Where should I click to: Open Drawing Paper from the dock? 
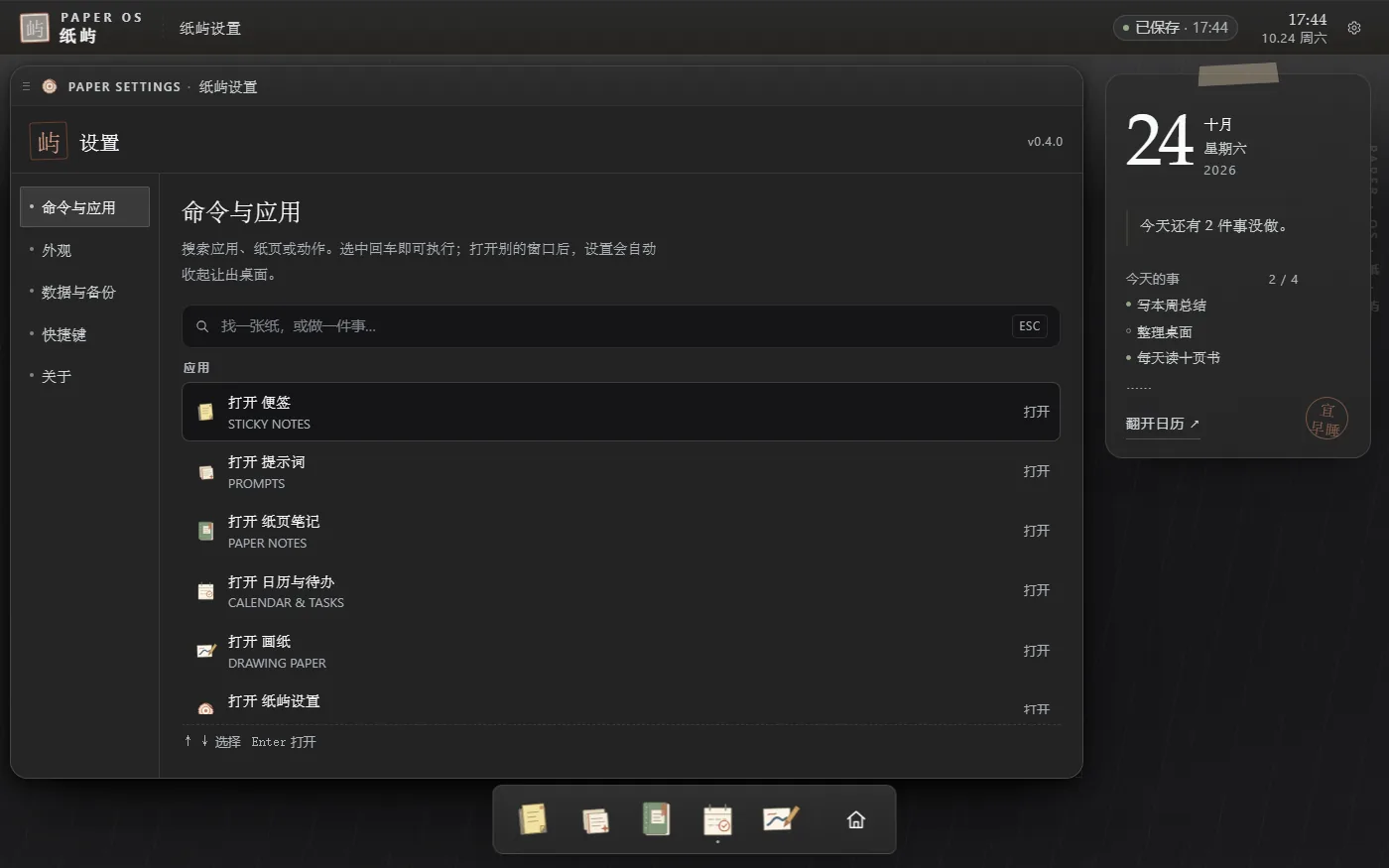pos(780,819)
